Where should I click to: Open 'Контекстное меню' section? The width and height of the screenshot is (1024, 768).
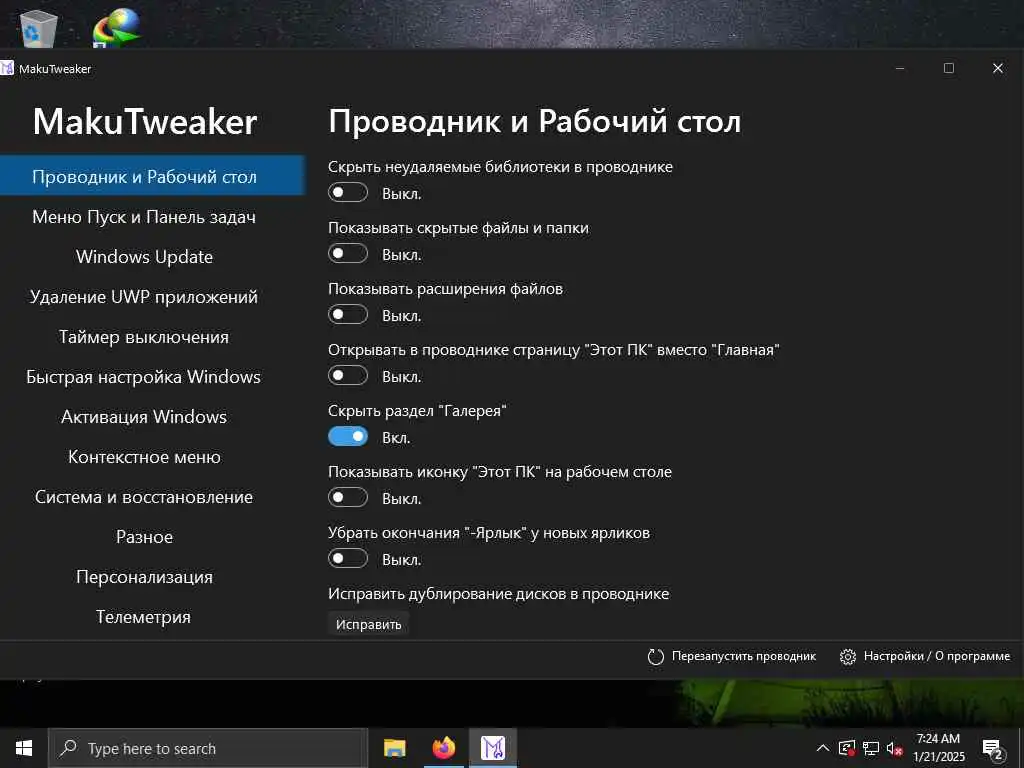144,457
